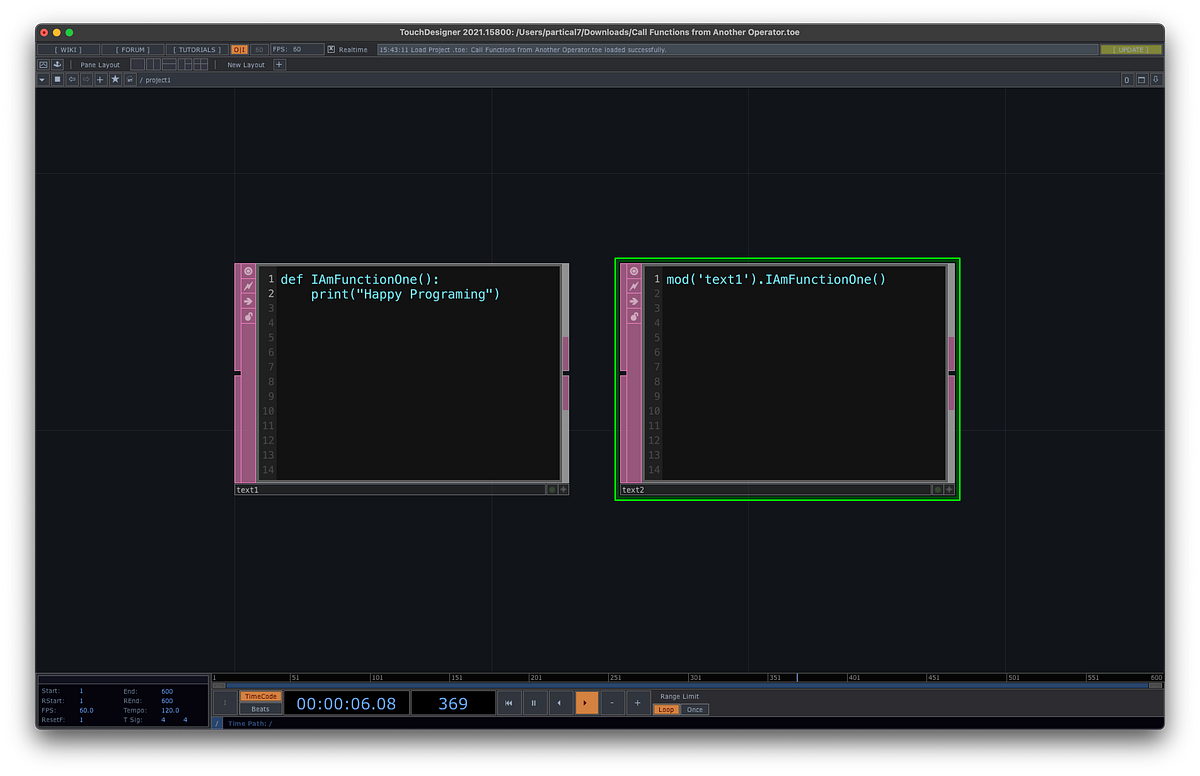The image size is (1200, 776).
Task: Click the Realtime grid icon in the toolbar
Action: [x=330, y=49]
